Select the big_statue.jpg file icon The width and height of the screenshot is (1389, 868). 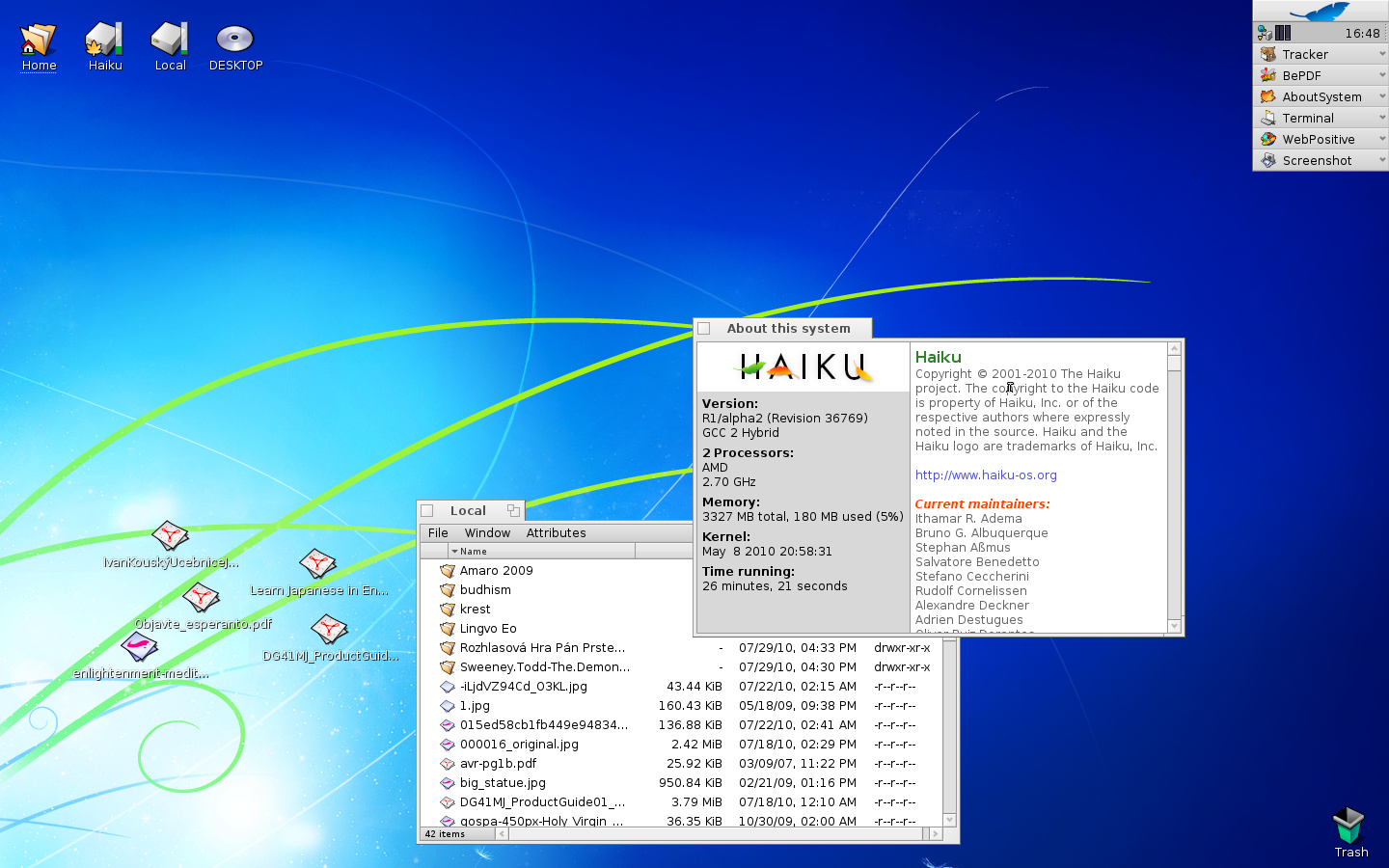pyautogui.click(x=448, y=782)
